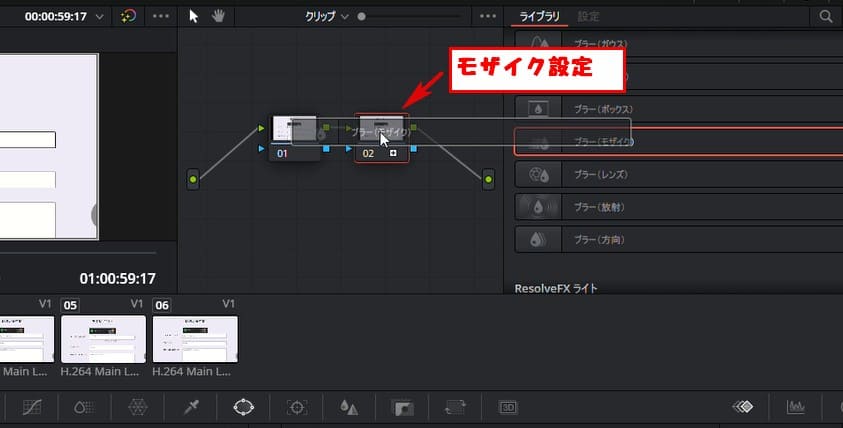Click the search icon in effects library

tap(825, 17)
